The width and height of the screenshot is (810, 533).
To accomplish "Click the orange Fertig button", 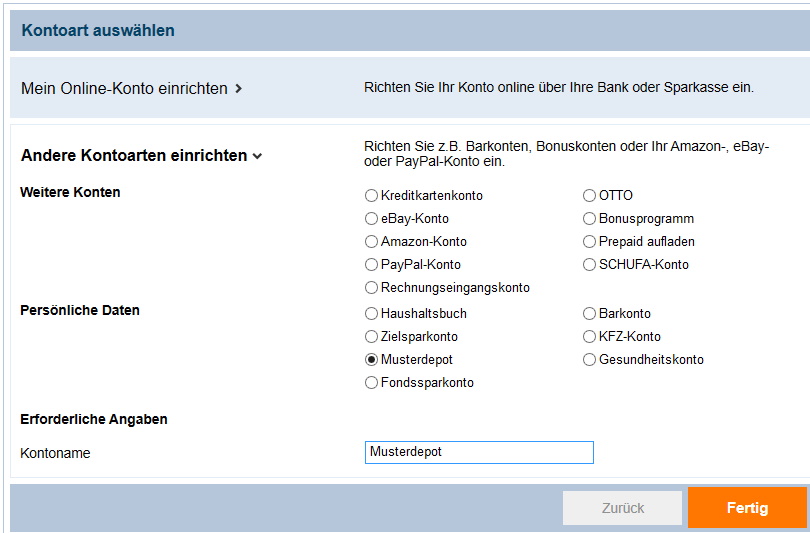I will coord(747,508).
